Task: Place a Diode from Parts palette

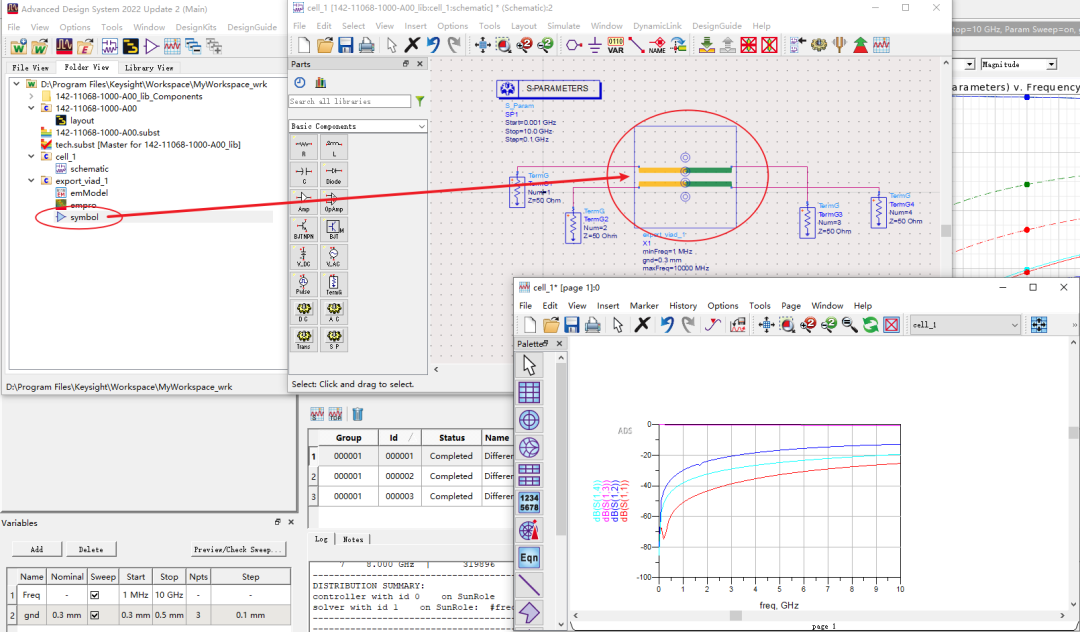Action: (333, 175)
